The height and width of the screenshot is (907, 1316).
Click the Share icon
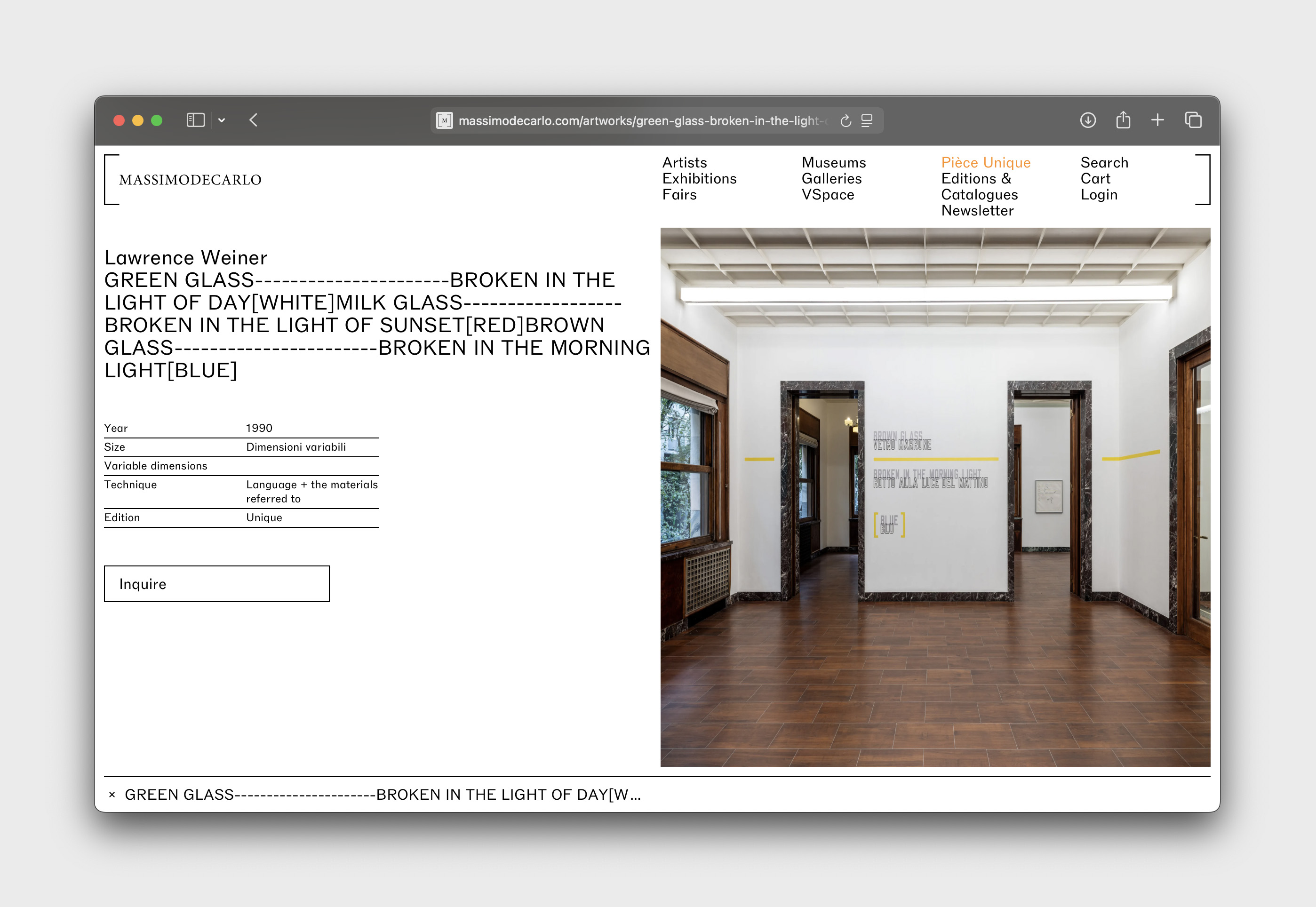[x=1123, y=120]
